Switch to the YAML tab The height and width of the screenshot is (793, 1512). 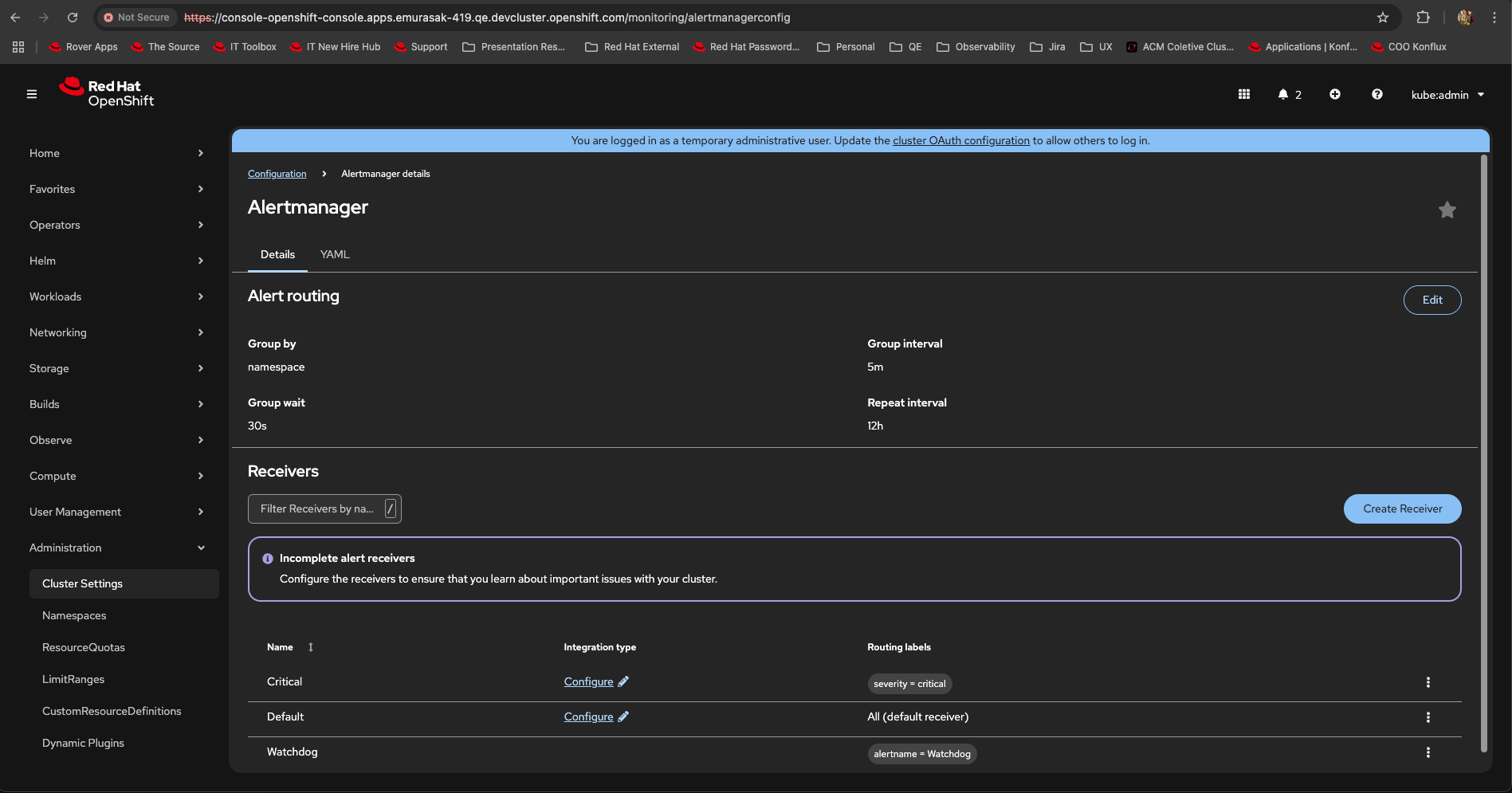(x=335, y=254)
